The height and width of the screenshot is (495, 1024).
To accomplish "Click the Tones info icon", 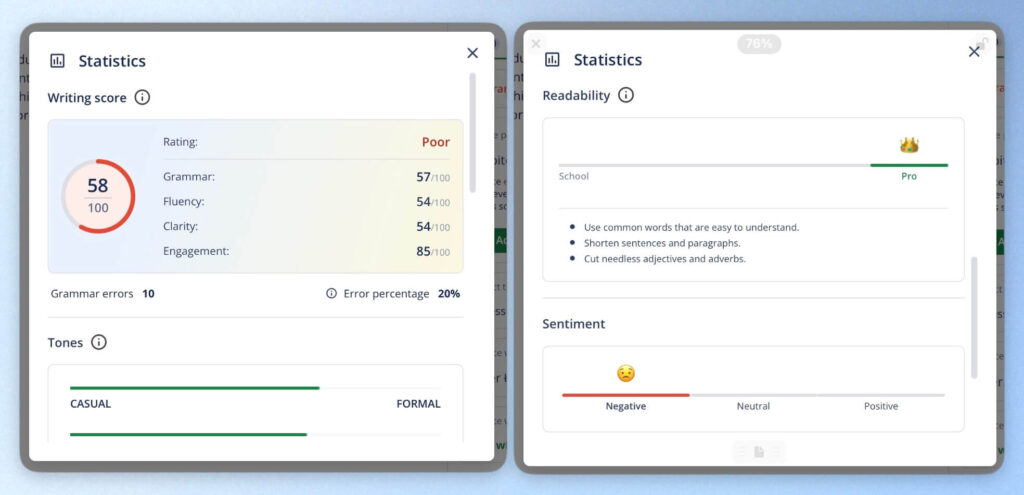I will click(99, 342).
